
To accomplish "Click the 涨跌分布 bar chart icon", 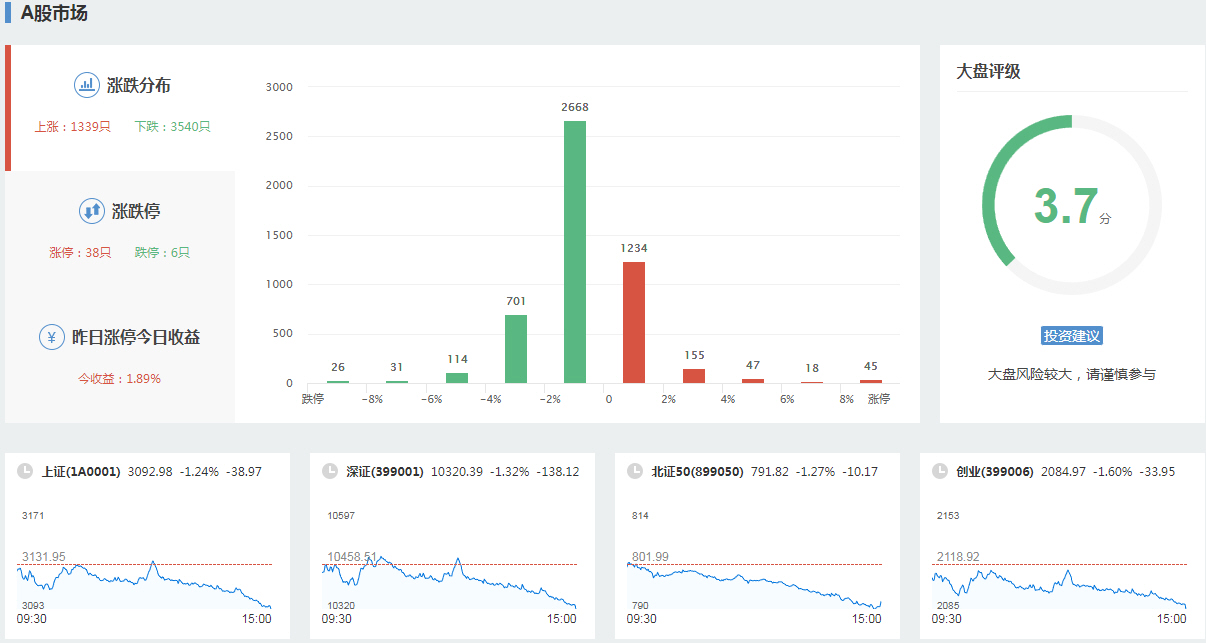I will (87, 85).
